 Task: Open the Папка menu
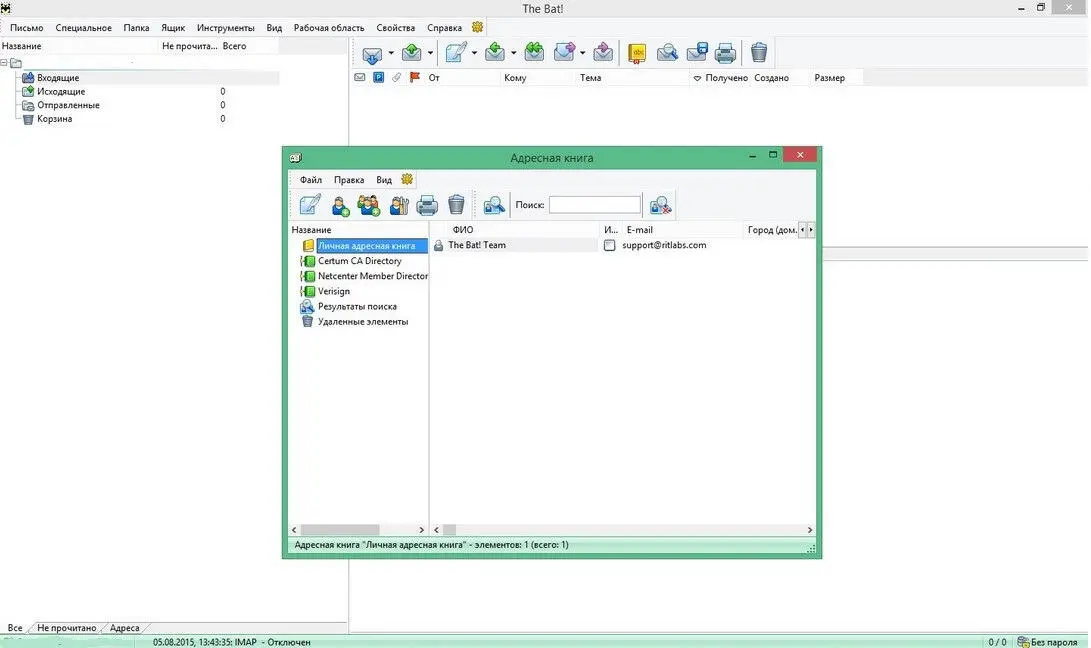(136, 28)
